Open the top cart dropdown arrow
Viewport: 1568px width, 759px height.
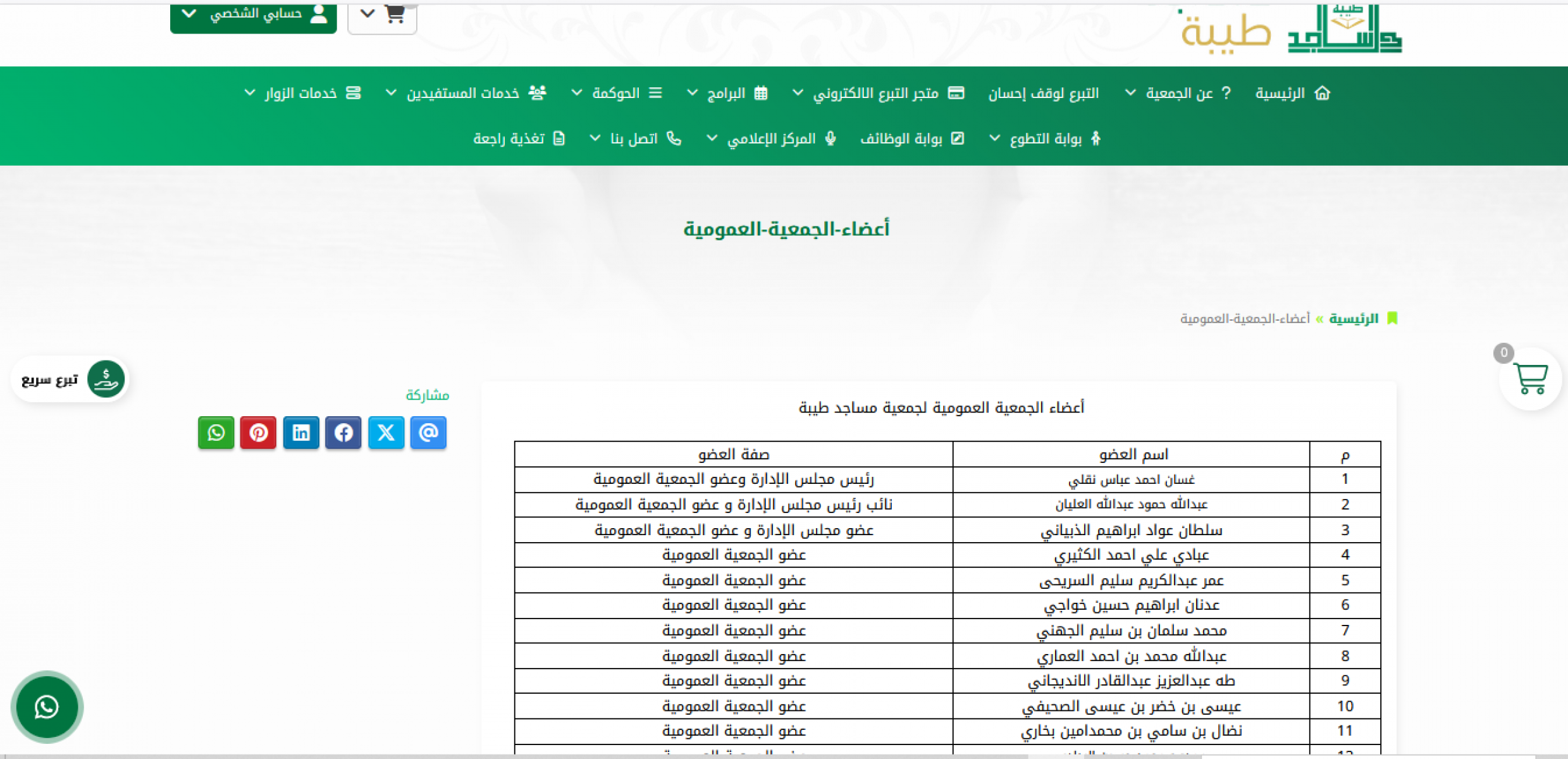(368, 14)
